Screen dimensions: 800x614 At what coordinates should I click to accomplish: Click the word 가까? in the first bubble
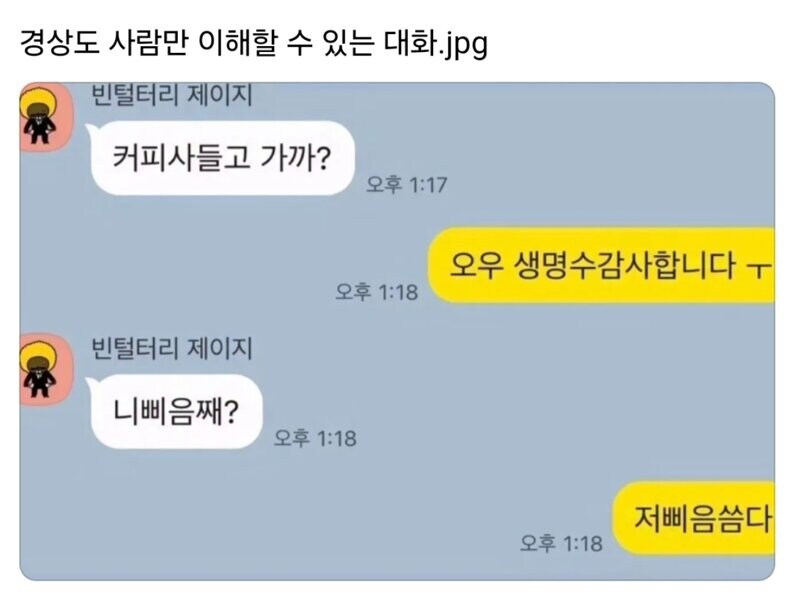296,158
